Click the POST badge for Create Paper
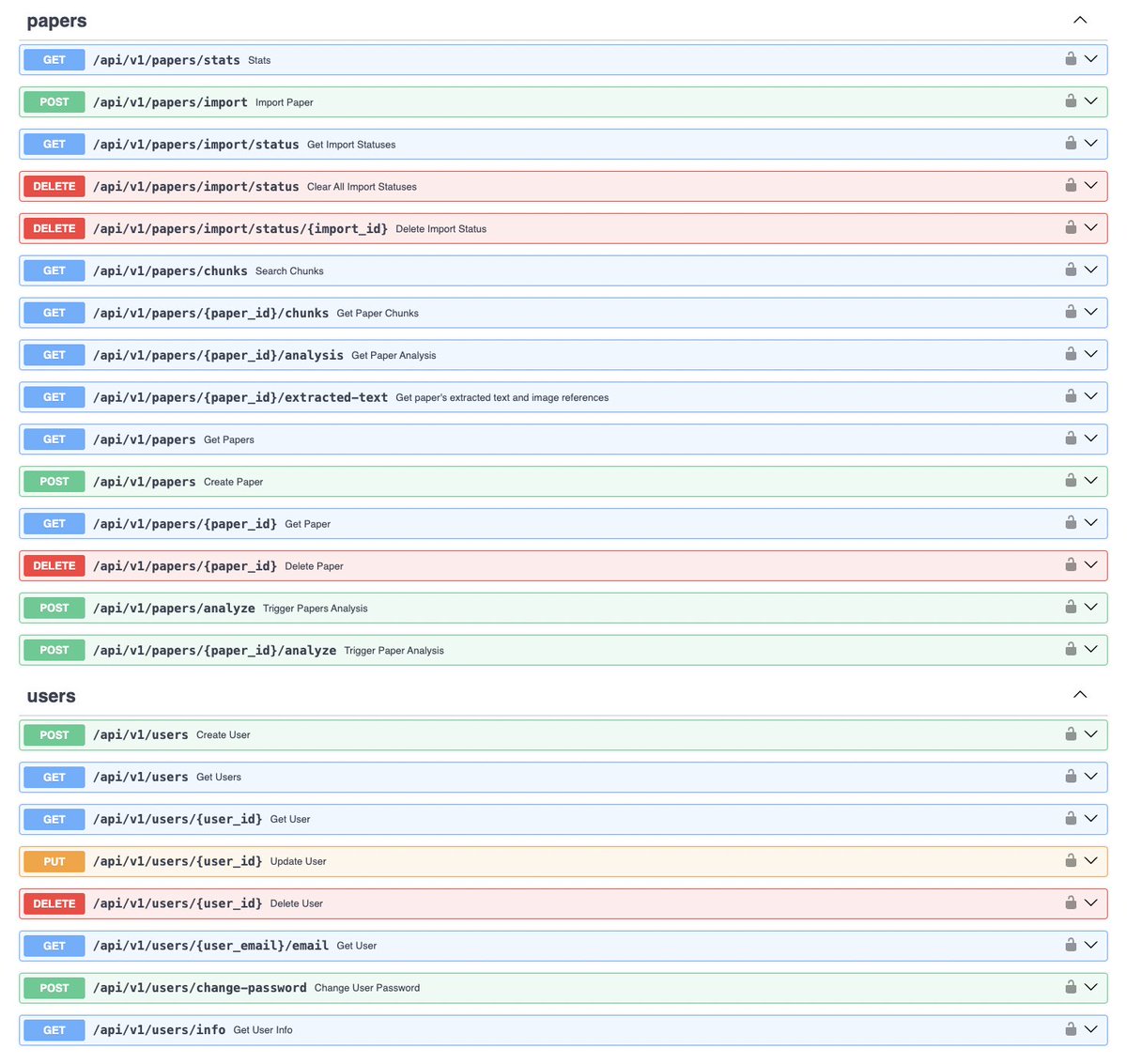The width and height of the screenshot is (1127, 1064). pyautogui.click(x=54, y=482)
